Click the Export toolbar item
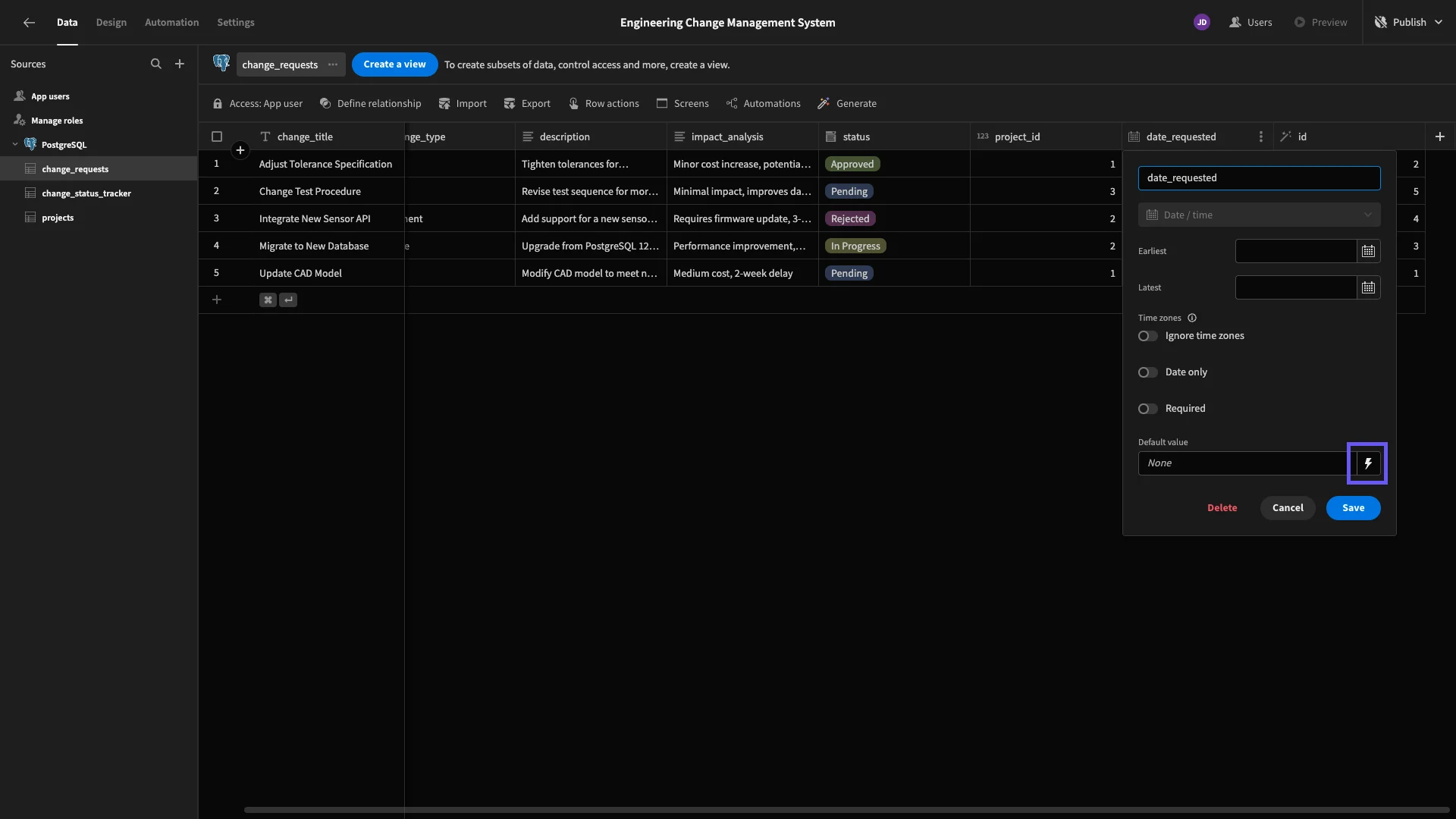Image resolution: width=1456 pixels, height=819 pixels. tap(527, 103)
